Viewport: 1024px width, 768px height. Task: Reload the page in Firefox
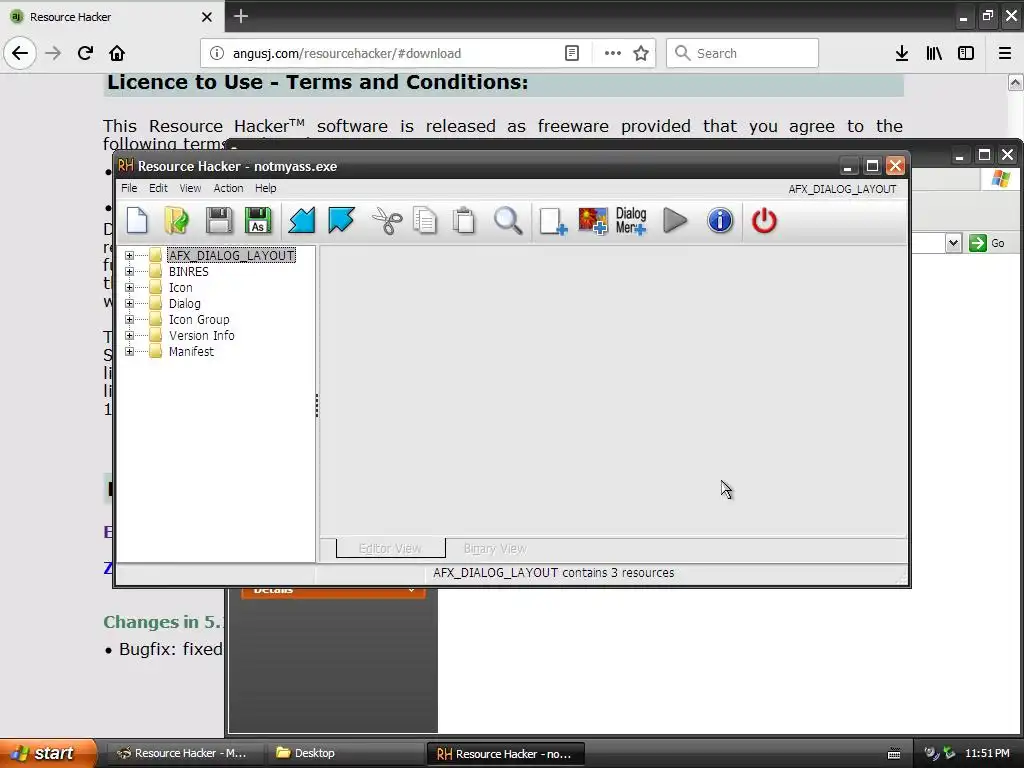[85, 53]
